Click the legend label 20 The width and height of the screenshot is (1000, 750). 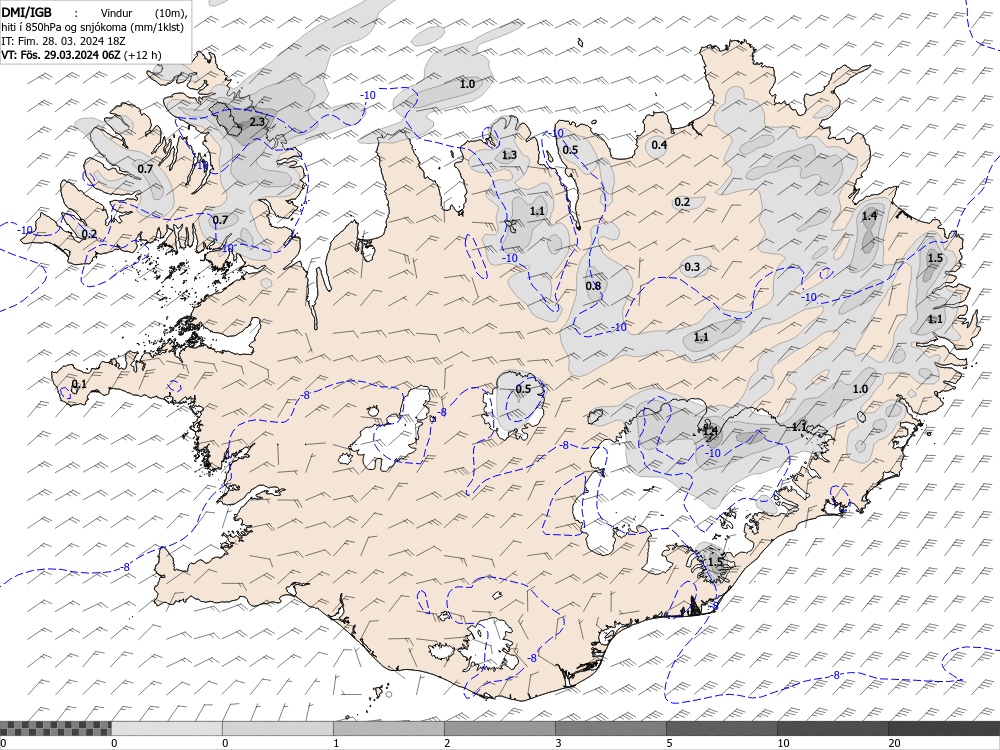click(894, 743)
